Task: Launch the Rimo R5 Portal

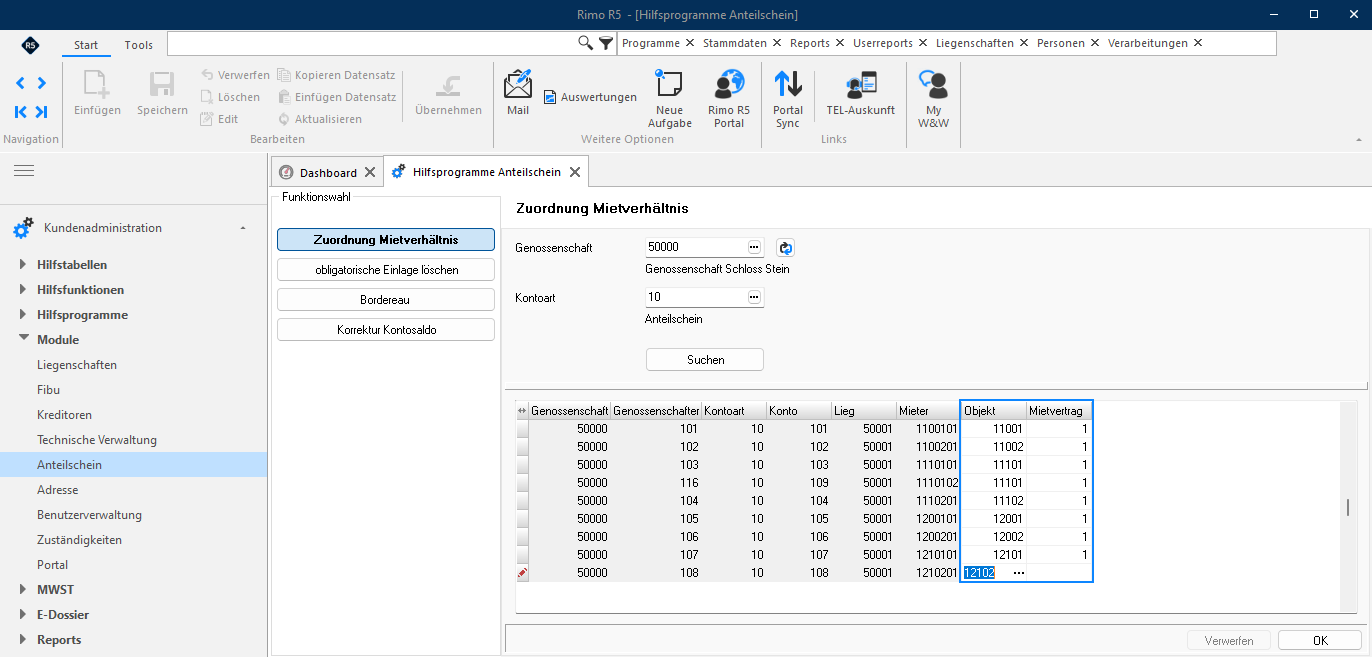Action: [x=729, y=99]
